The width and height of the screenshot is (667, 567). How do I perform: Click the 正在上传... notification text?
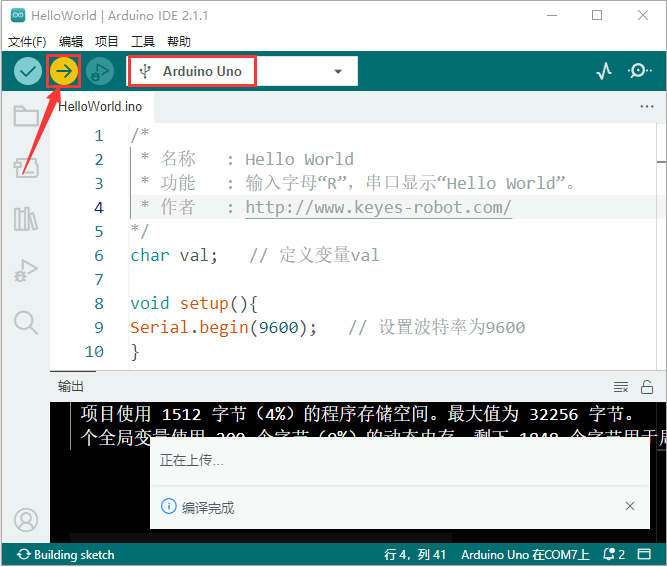(x=191, y=460)
